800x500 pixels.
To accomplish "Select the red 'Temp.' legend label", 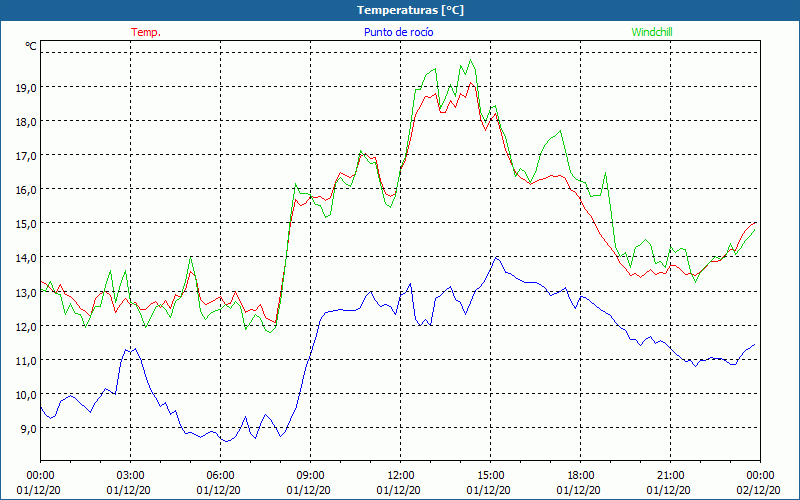I will coord(146,32).
